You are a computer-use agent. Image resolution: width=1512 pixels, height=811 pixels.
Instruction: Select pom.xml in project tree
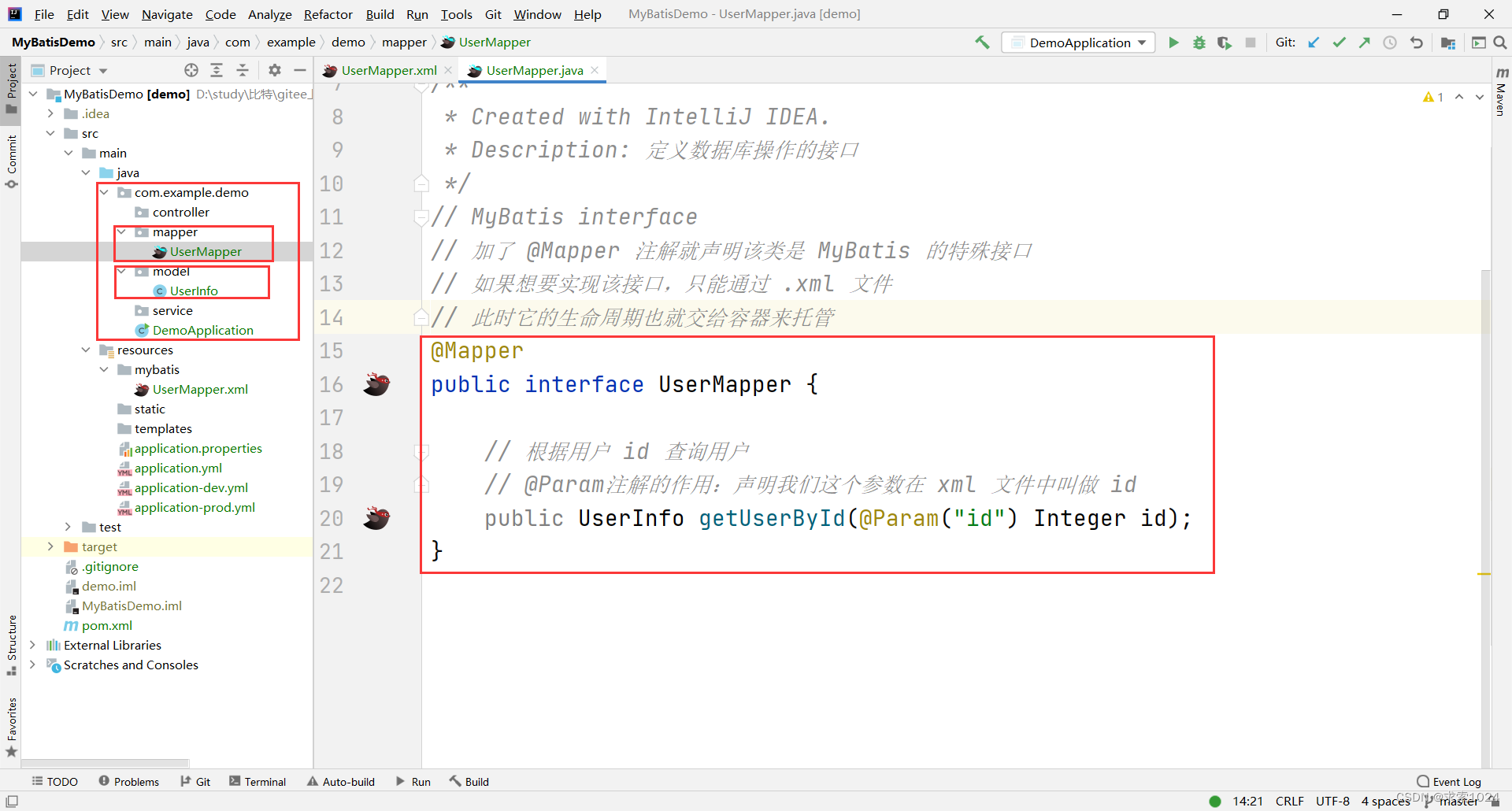click(x=106, y=625)
